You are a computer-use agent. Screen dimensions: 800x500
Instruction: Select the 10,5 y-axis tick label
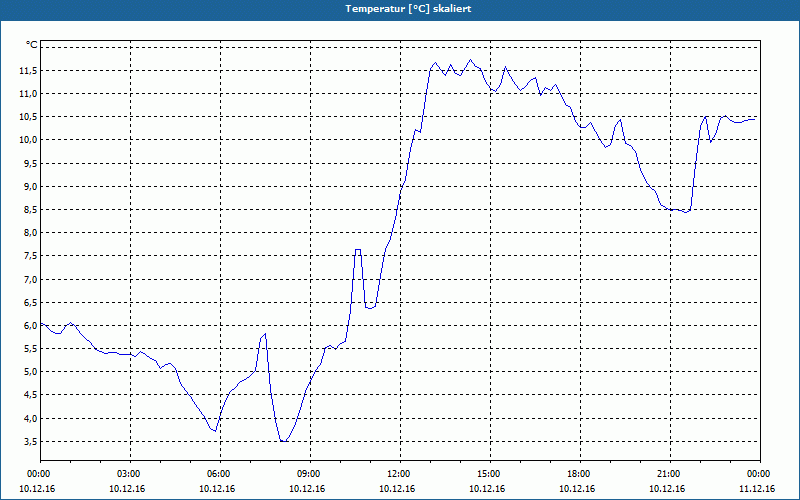click(x=28, y=117)
